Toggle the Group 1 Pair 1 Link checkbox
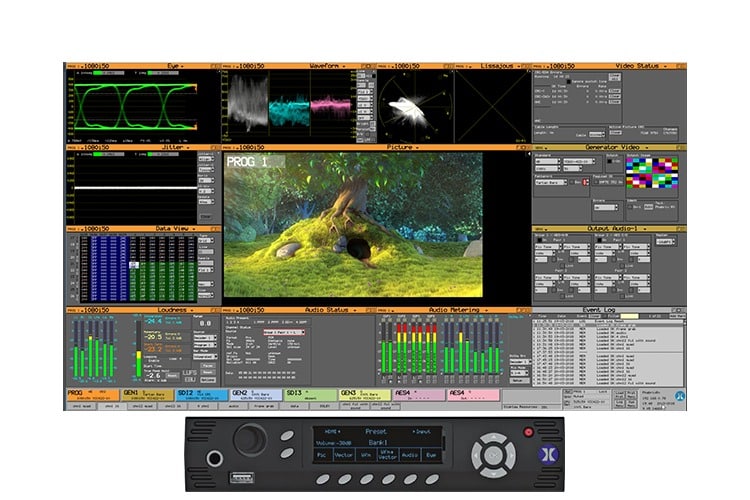Screen dimensions: 750x500 [562, 265]
